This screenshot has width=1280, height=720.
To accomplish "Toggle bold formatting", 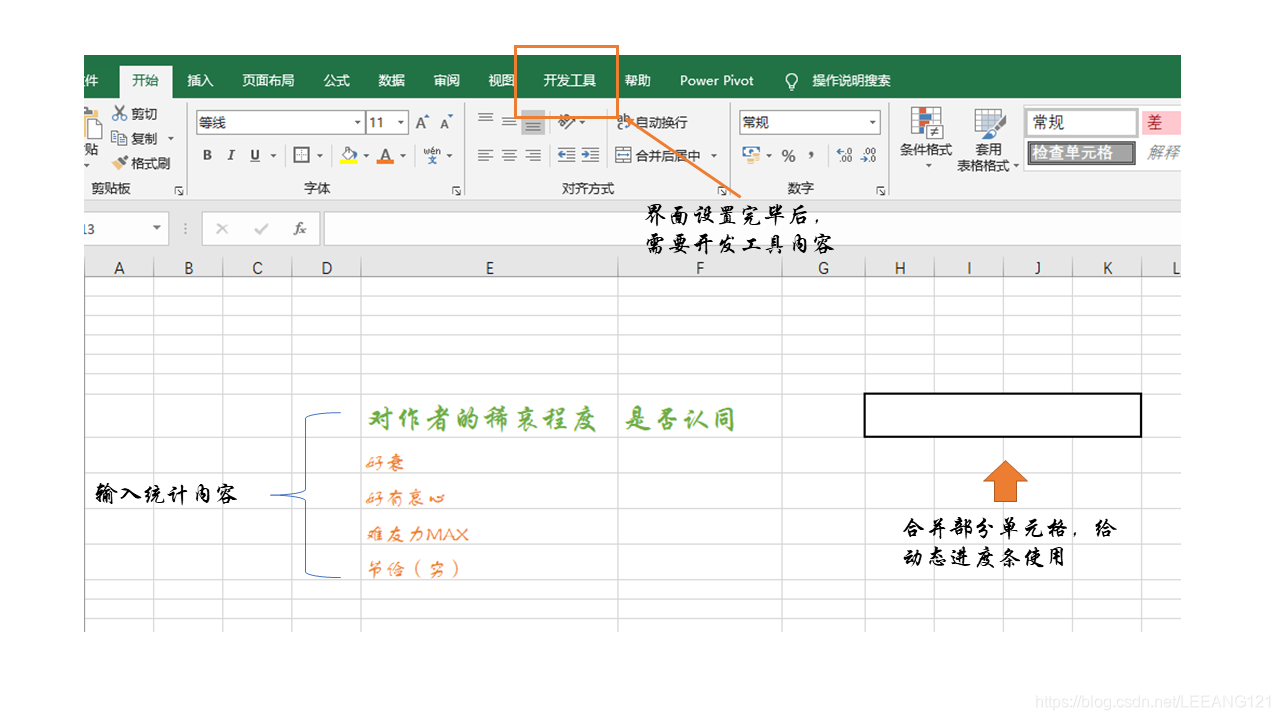I will 207,155.
